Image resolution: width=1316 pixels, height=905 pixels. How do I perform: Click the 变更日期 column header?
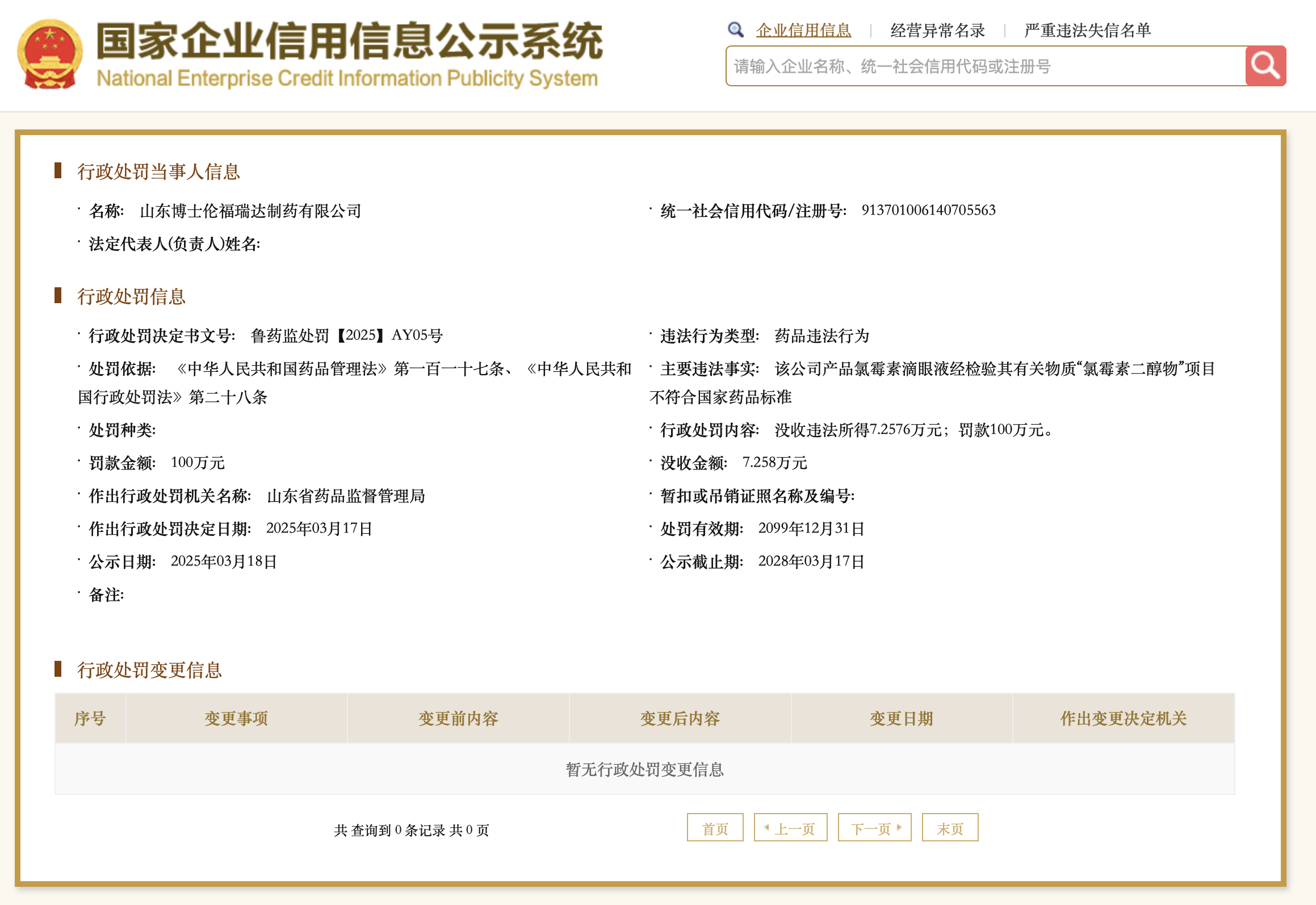902,718
